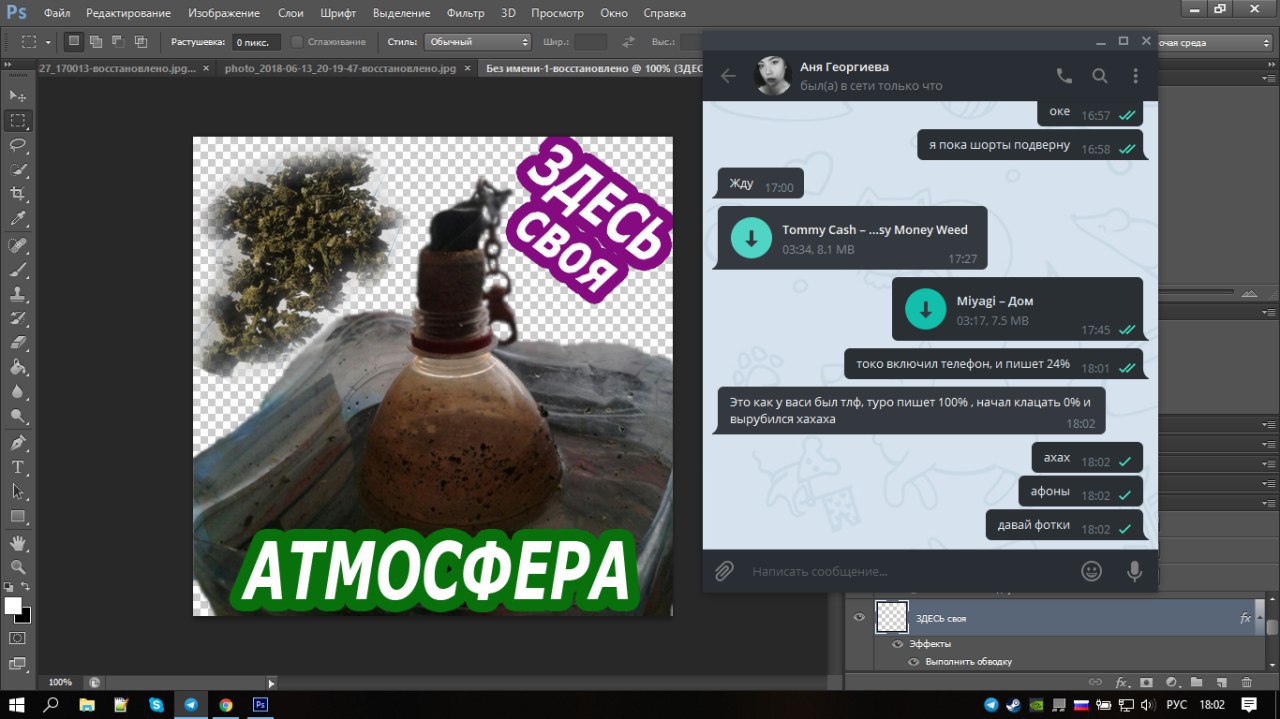Select the Move tool
The height and width of the screenshot is (719, 1280).
(18, 95)
